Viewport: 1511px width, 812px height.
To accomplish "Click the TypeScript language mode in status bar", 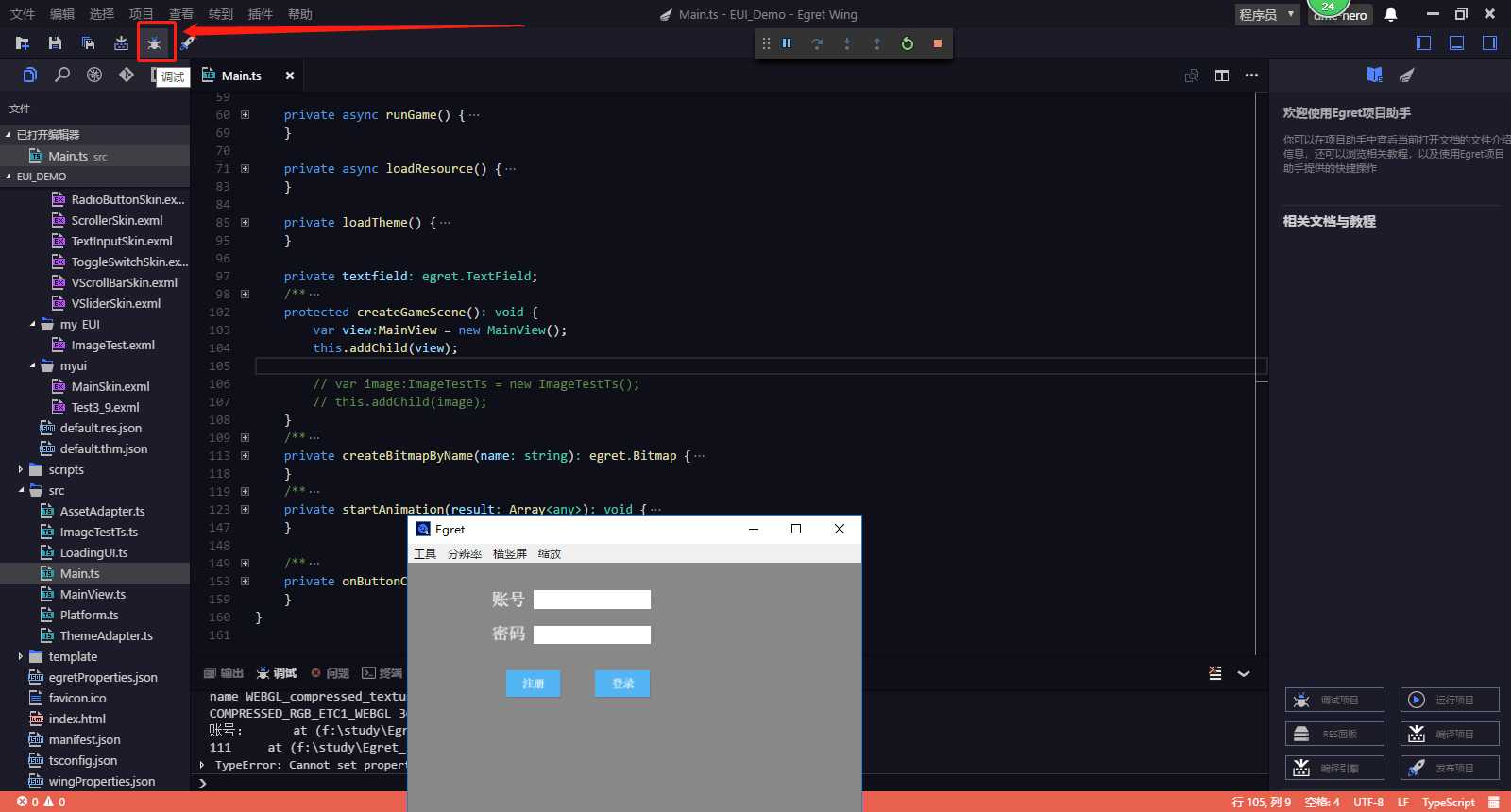I will point(1448,803).
